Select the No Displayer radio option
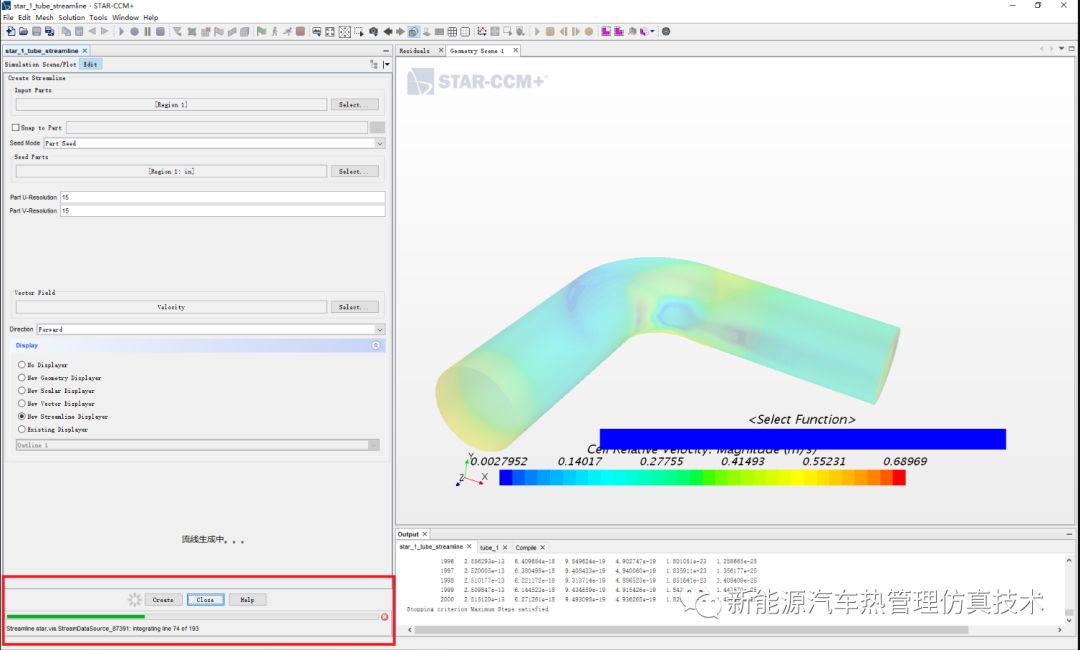Viewport: 1080px width, 650px height. click(x=21, y=364)
